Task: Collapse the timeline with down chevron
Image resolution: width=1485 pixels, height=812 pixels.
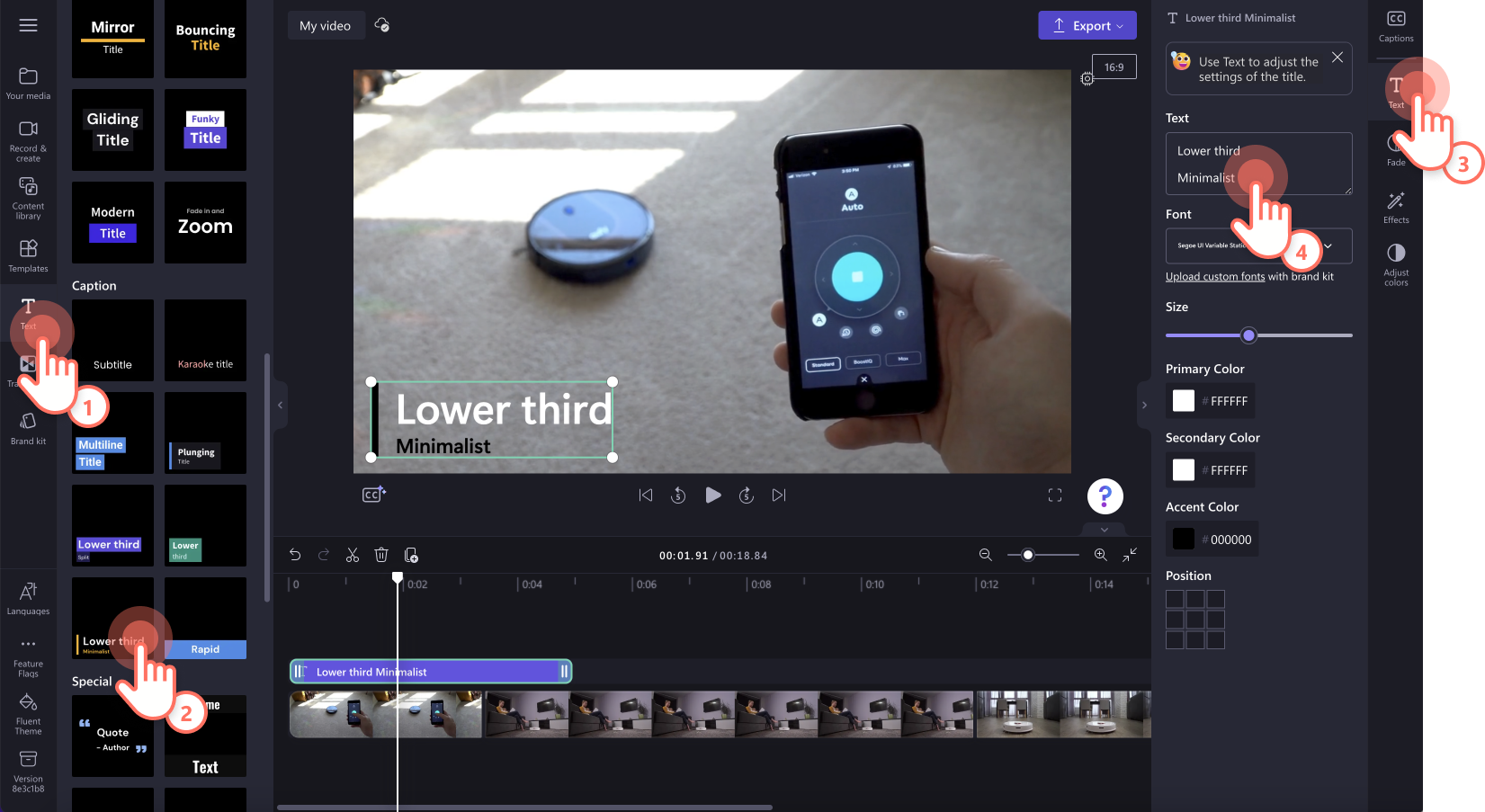Action: [1105, 530]
